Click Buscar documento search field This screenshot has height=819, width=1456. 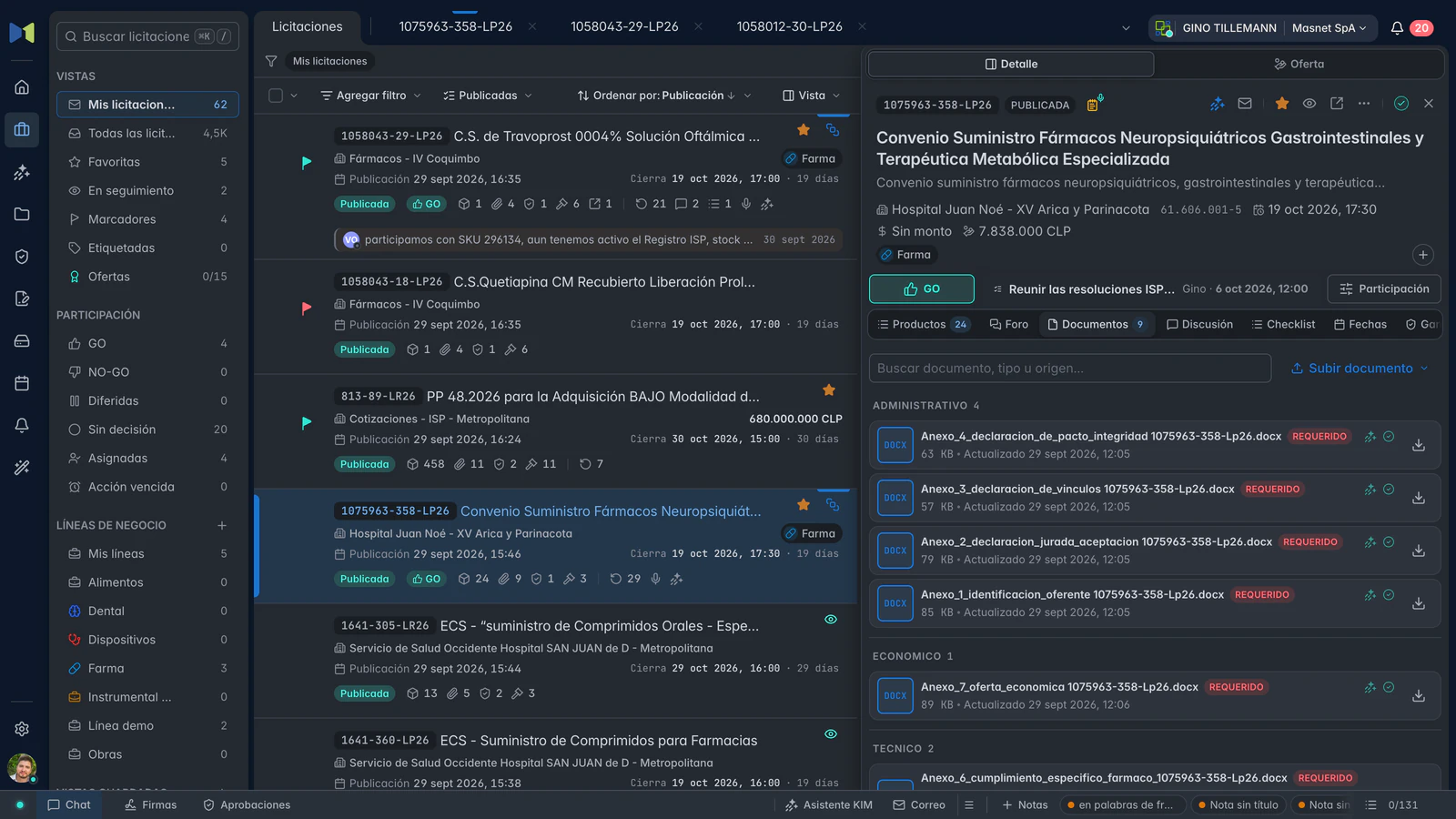click(1070, 369)
